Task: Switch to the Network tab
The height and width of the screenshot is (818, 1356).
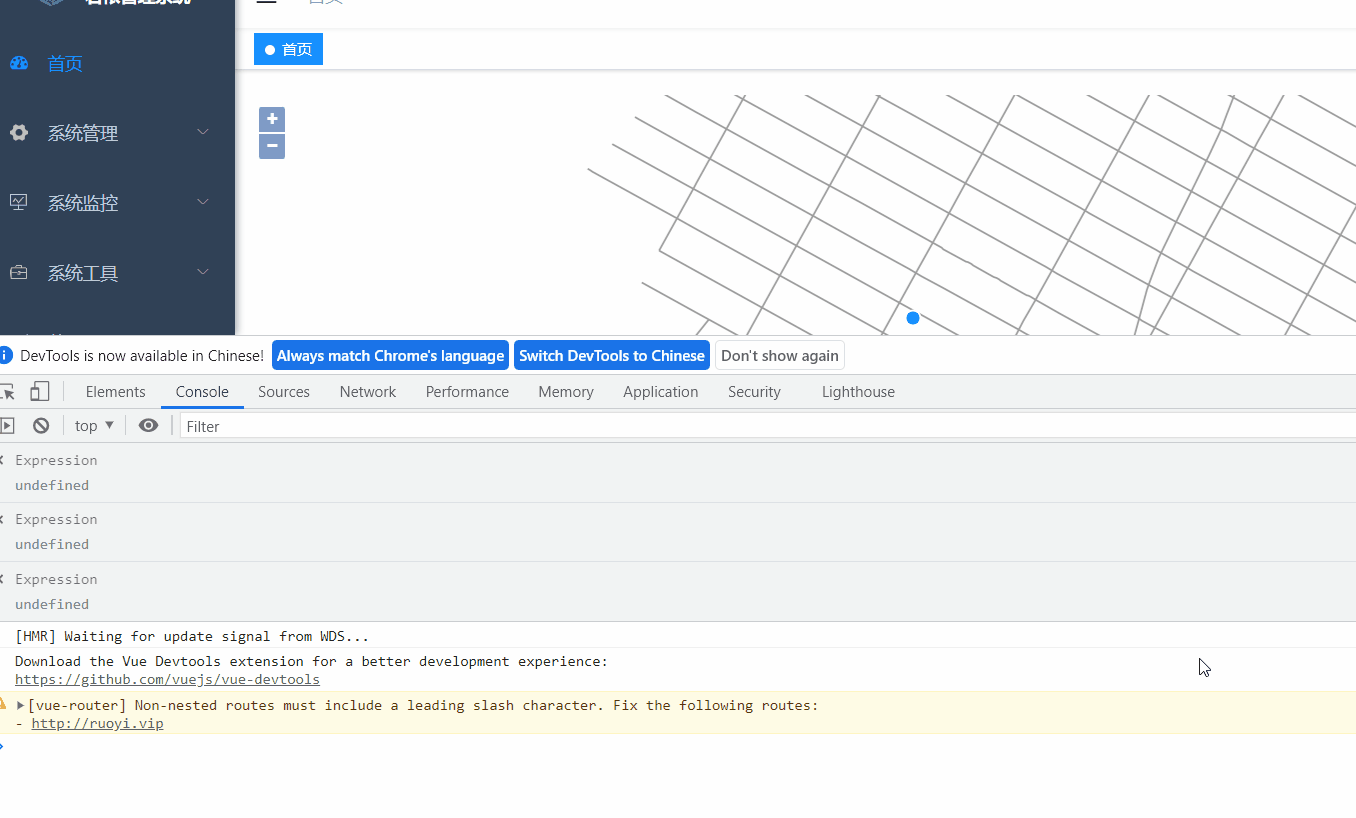Action: pos(367,391)
